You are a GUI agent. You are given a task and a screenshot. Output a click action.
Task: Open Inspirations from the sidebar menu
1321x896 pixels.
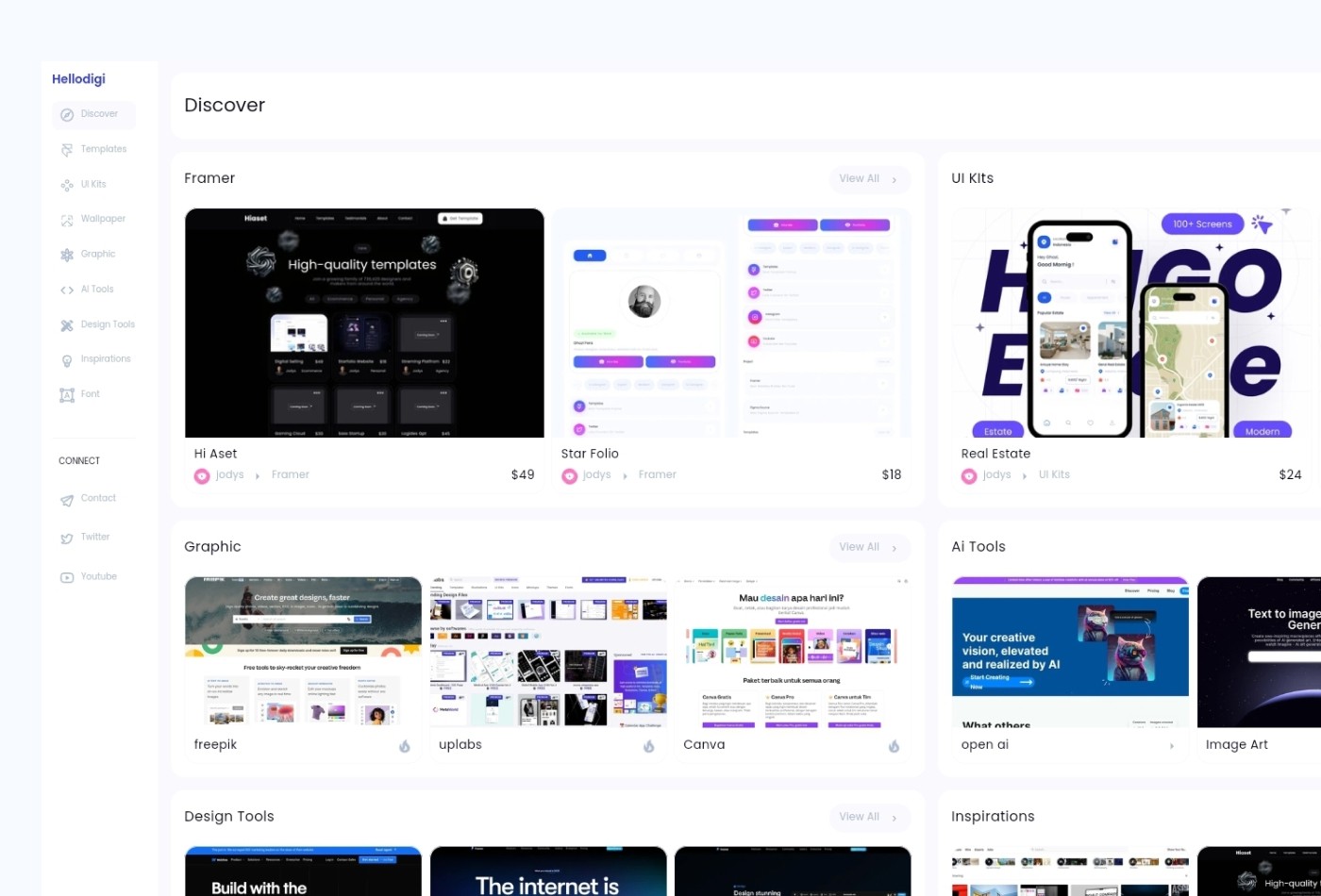click(66, 358)
